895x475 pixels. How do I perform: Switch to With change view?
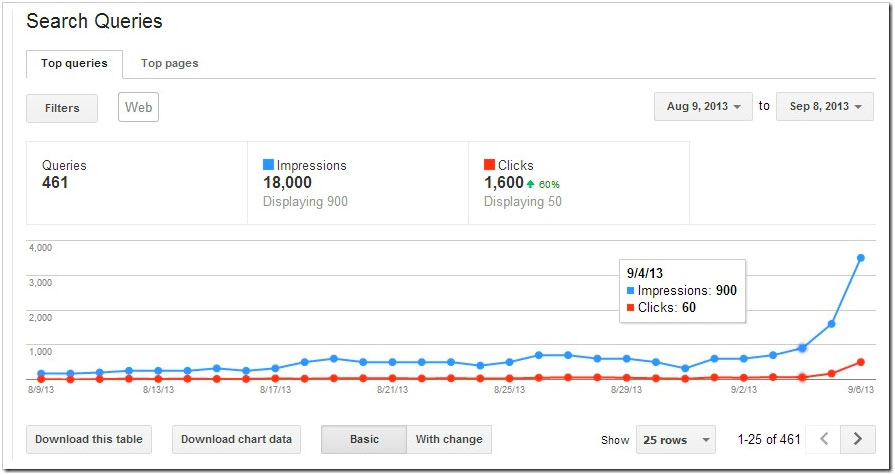(x=449, y=439)
